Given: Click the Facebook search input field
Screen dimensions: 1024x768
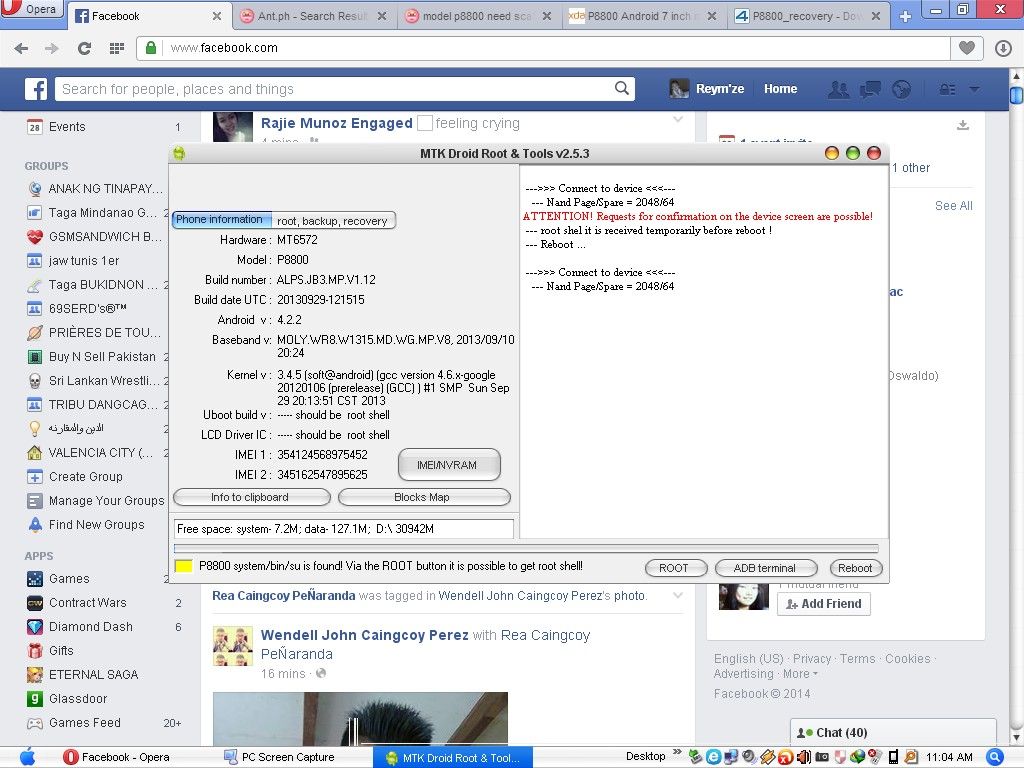Looking at the screenshot, I should pos(335,89).
